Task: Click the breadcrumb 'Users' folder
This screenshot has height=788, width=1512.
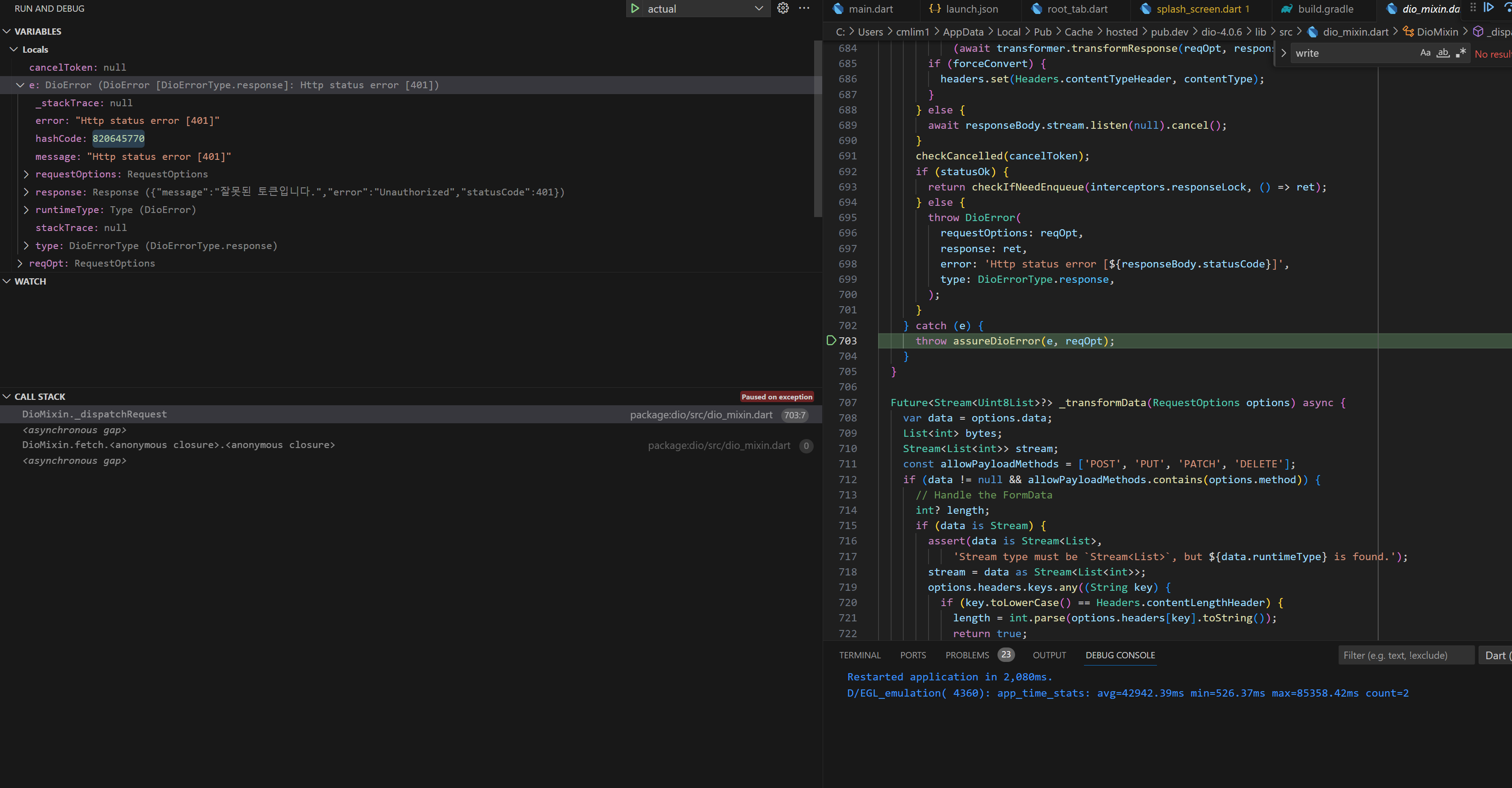Action: 870,32
